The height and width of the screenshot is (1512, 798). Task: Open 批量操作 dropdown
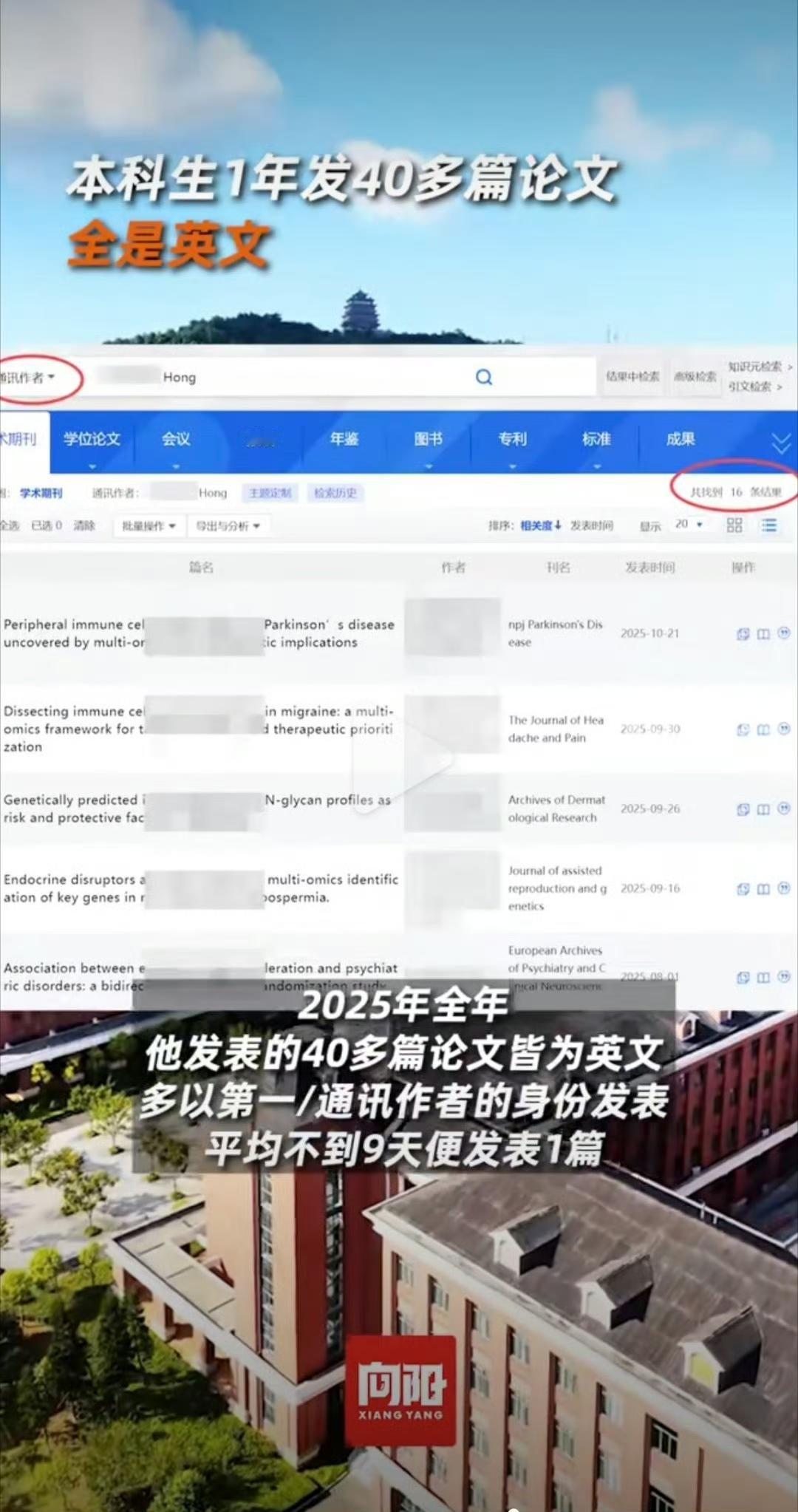click(149, 525)
